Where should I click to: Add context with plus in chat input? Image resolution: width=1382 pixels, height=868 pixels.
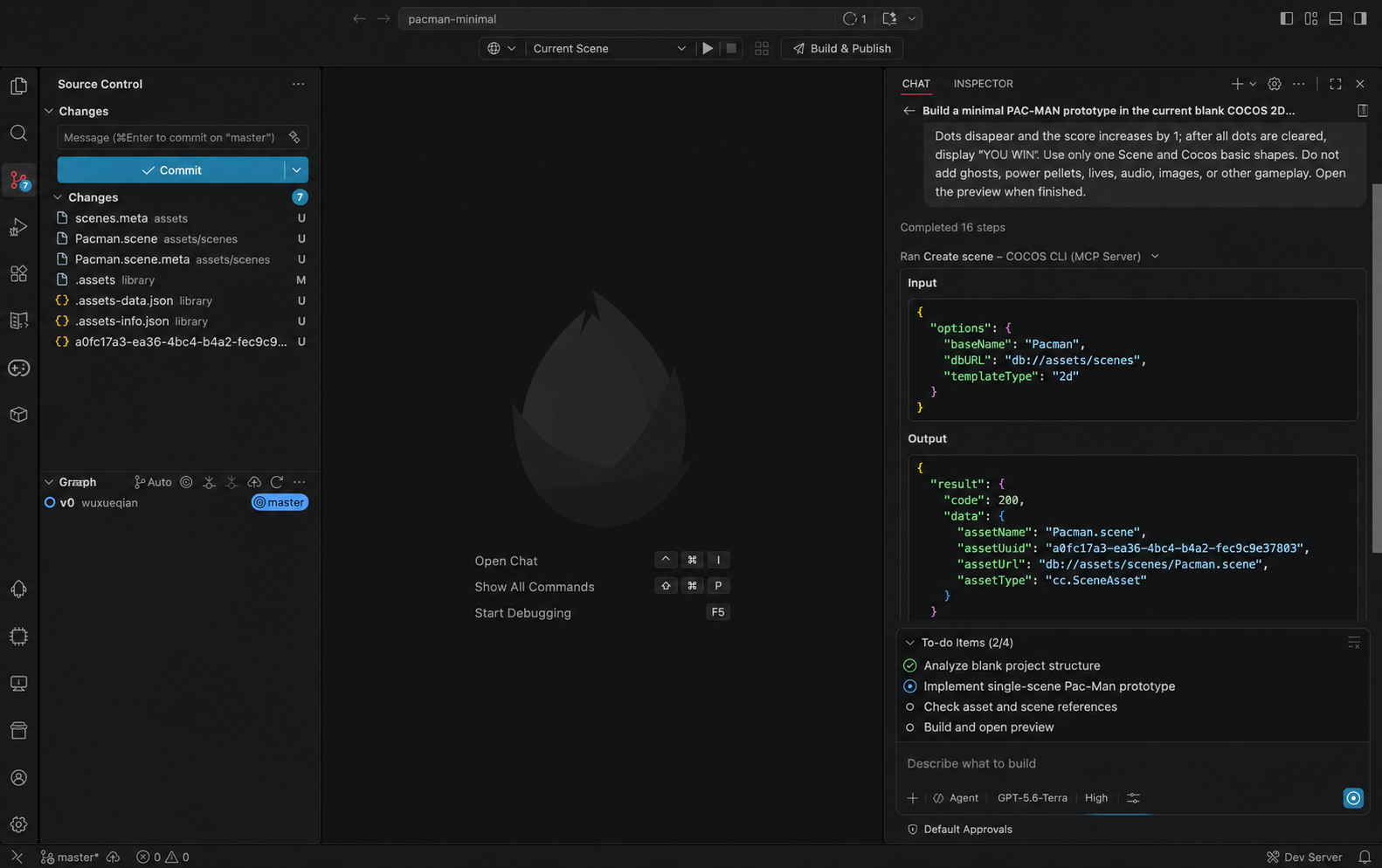click(913, 798)
